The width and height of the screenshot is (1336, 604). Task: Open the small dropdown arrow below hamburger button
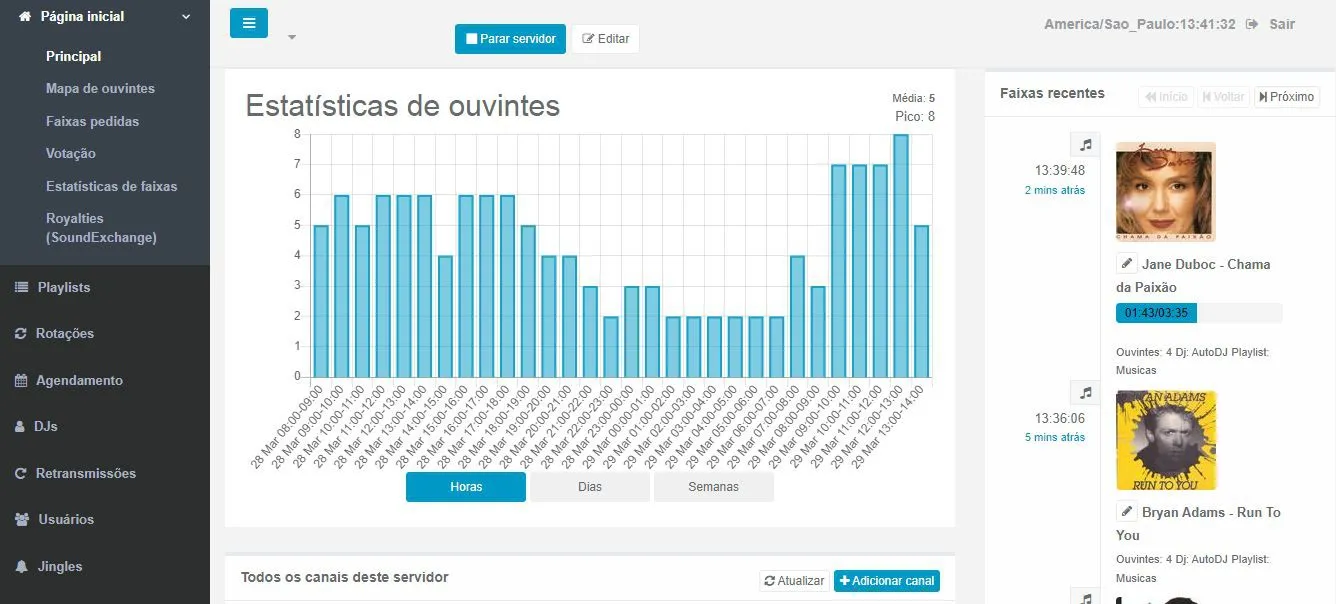pos(292,38)
